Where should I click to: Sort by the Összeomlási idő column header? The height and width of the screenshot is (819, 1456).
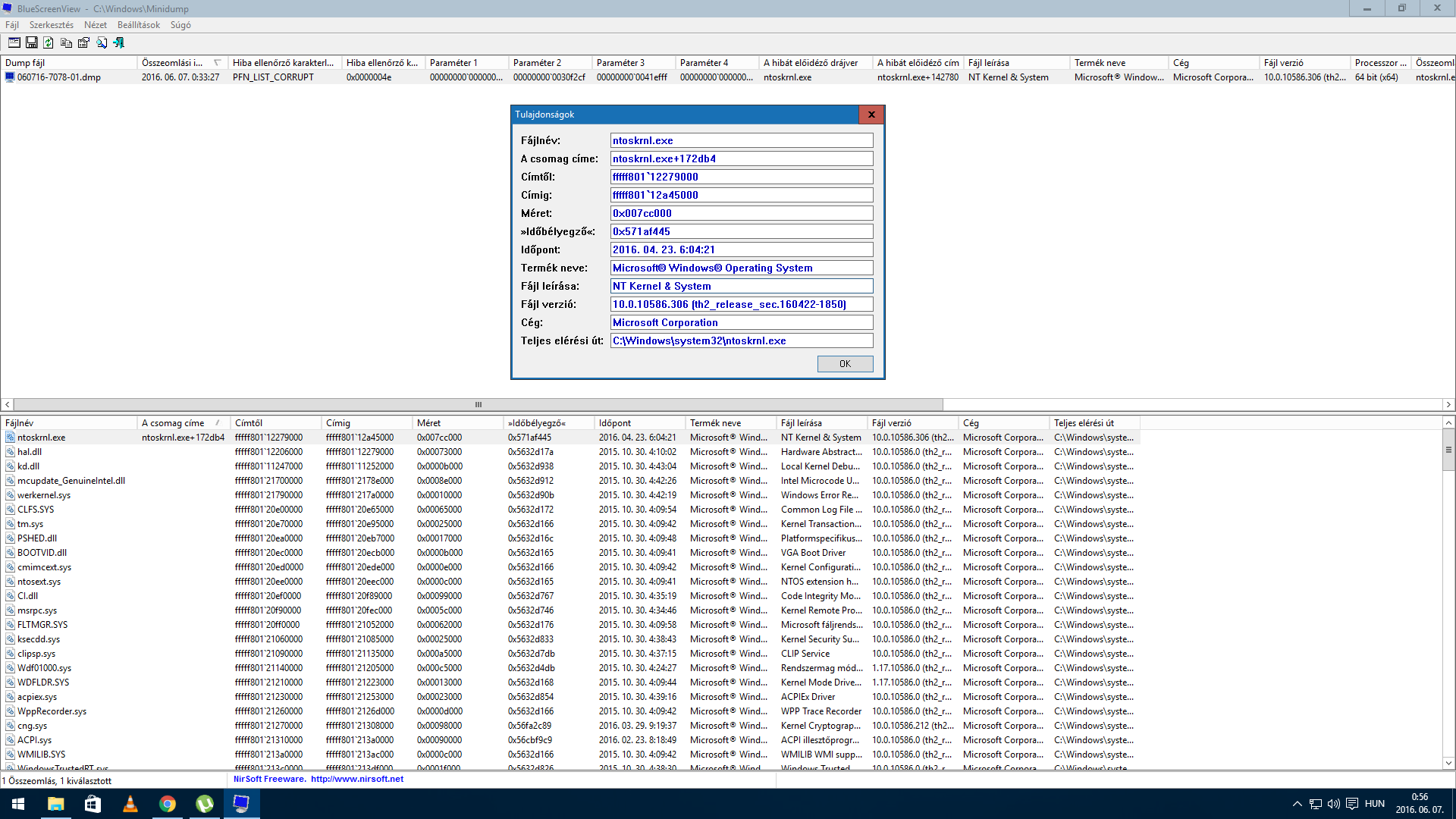(x=173, y=63)
